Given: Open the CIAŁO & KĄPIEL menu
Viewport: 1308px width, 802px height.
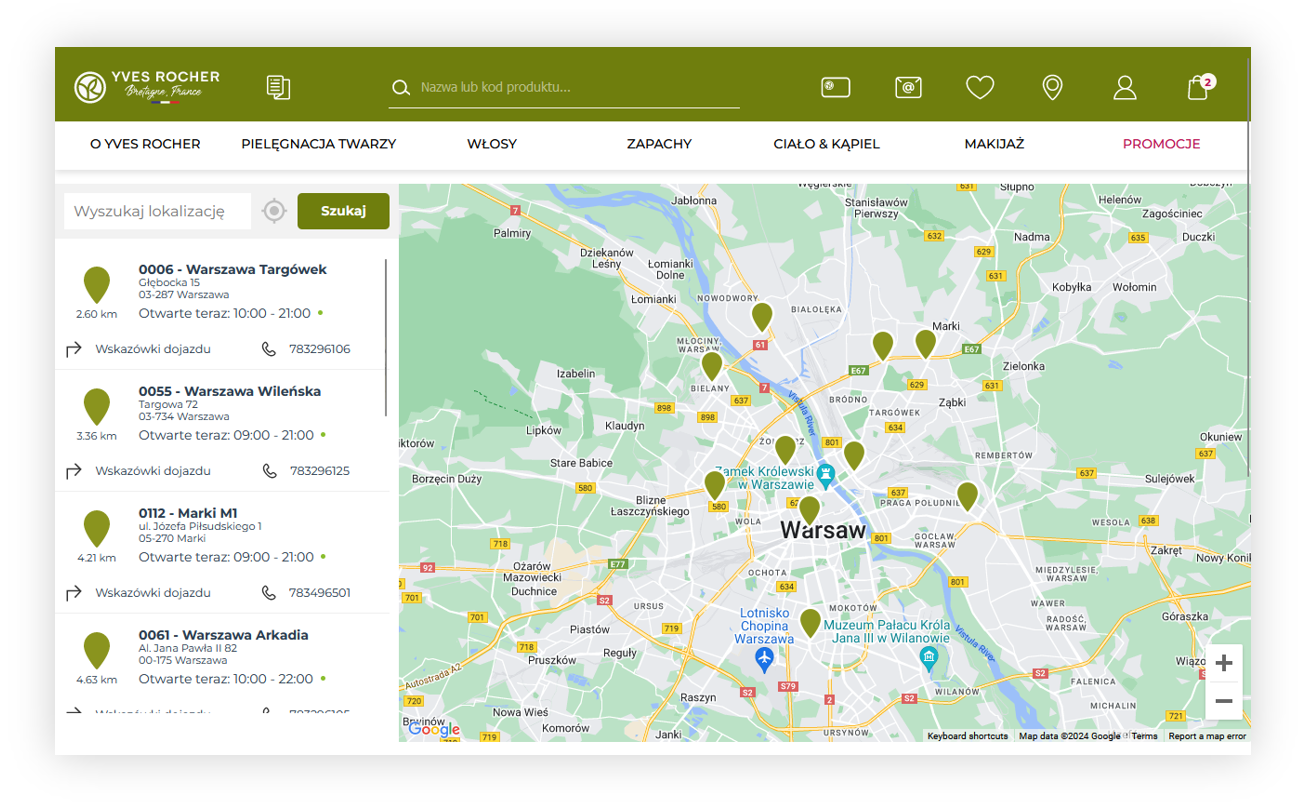Looking at the screenshot, I should click(x=827, y=144).
